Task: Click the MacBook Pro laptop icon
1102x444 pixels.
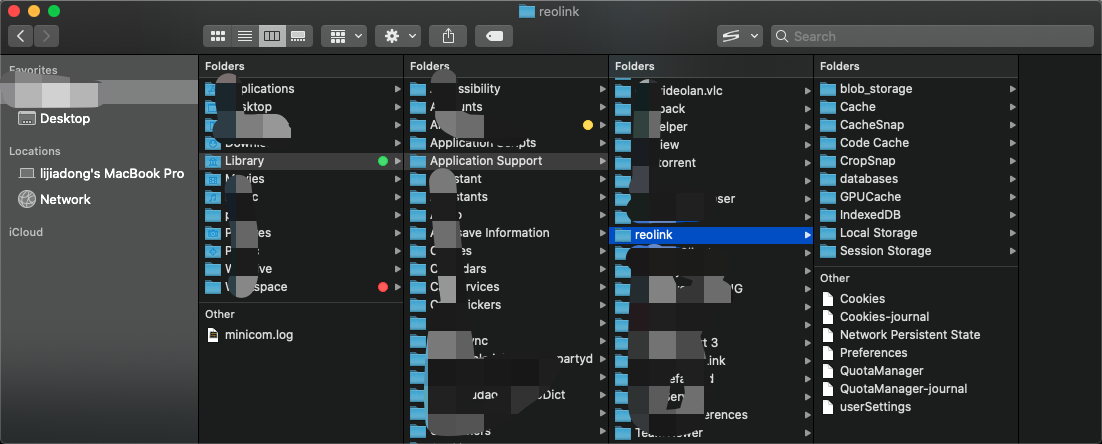Action: 27,174
